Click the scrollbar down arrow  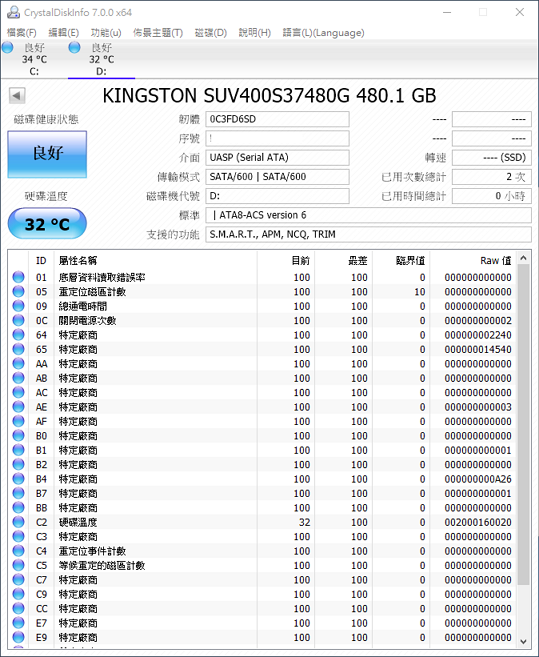(523, 641)
